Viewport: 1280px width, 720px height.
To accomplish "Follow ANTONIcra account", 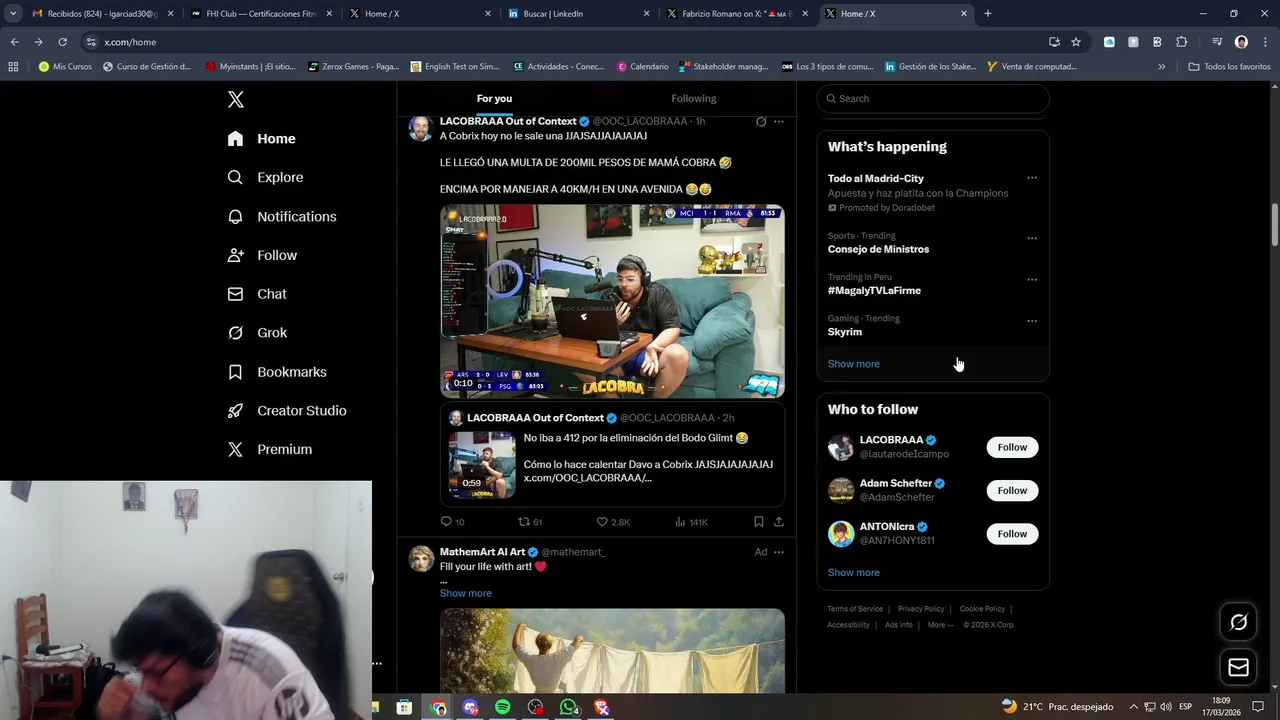I will (1012, 534).
